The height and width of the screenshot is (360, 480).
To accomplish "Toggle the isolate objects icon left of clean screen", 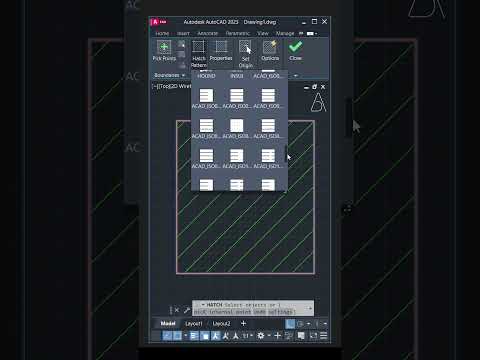I will (x=301, y=336).
